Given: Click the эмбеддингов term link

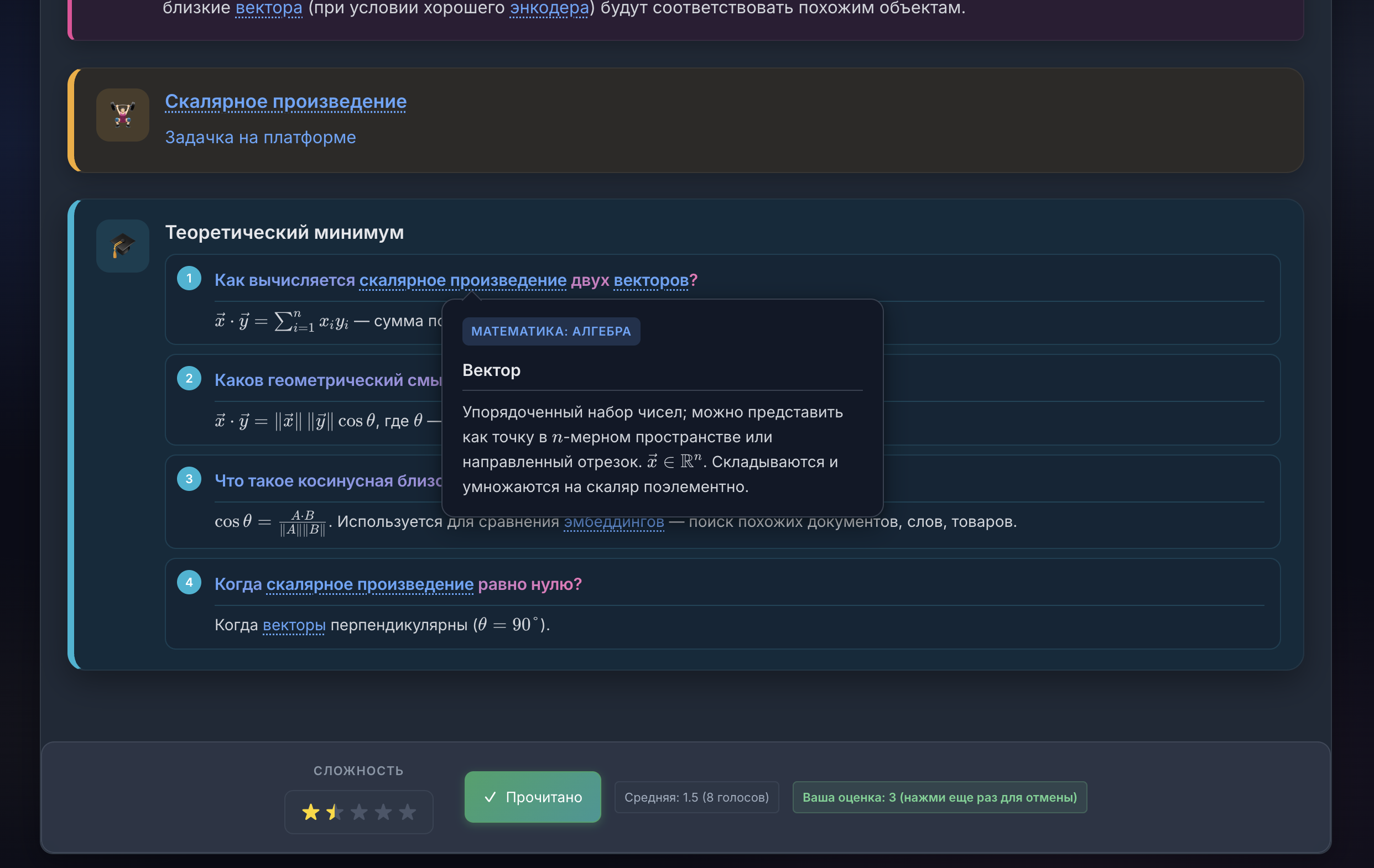Looking at the screenshot, I should [x=614, y=521].
